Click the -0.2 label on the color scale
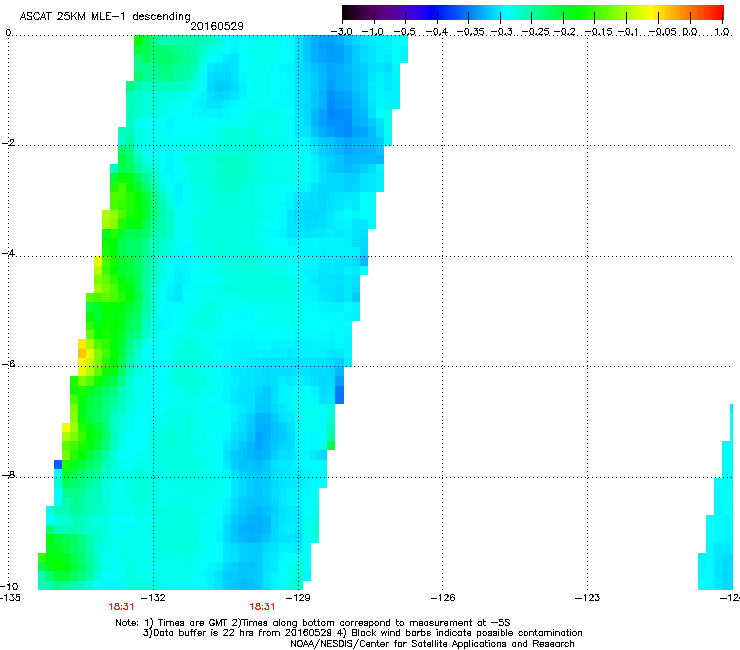740x650 pixels. [x=565, y=32]
